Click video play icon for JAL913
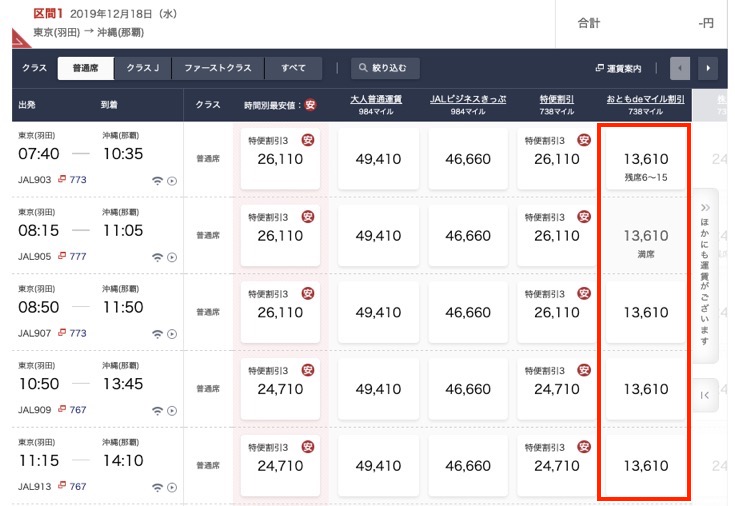 pyautogui.click(x=172, y=488)
